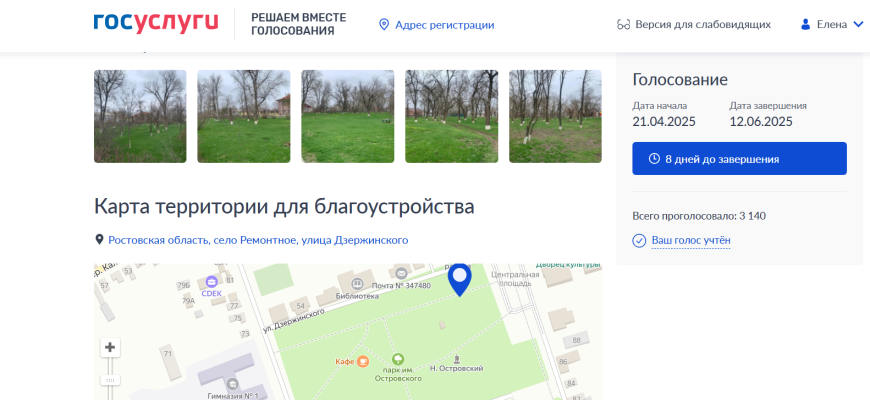Screen dimensions: 870x400
Task: Open the third park photo thumbnail
Action: click(348, 116)
